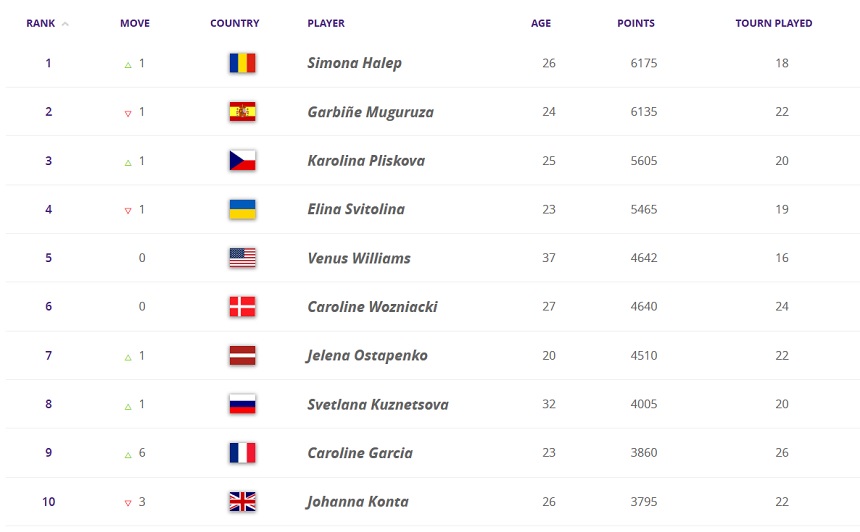Open Simona Halep's player profile
The height and width of the screenshot is (532, 860).
pos(354,63)
